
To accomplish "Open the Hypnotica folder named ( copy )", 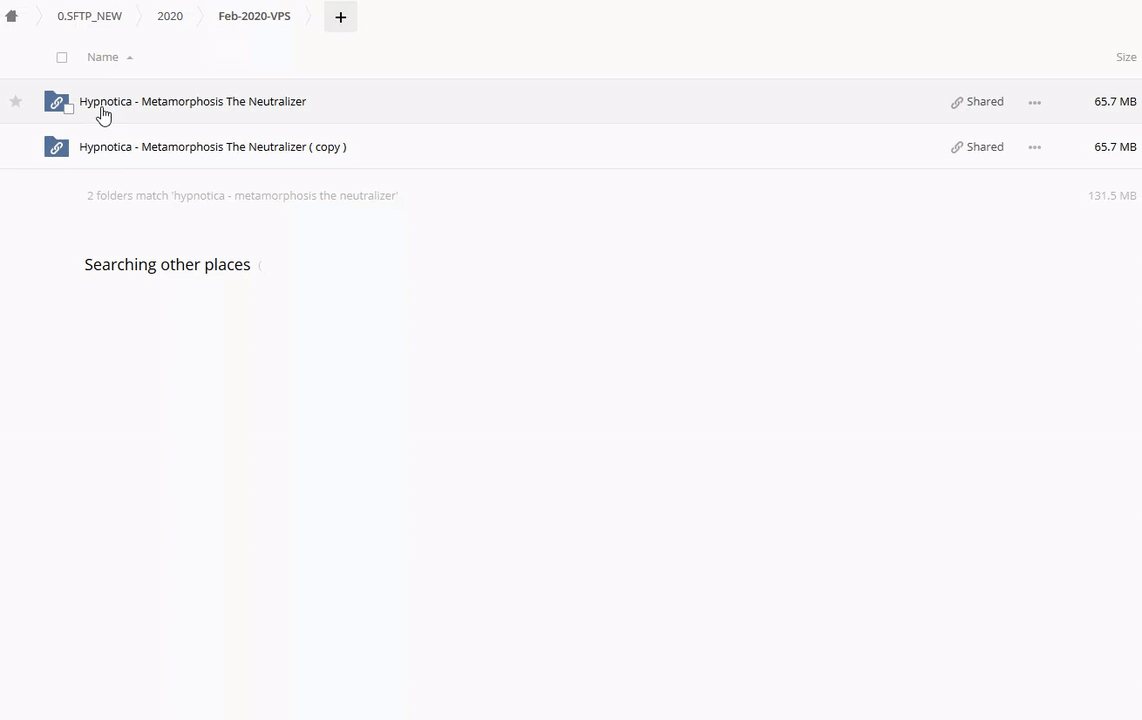I will (212, 147).
